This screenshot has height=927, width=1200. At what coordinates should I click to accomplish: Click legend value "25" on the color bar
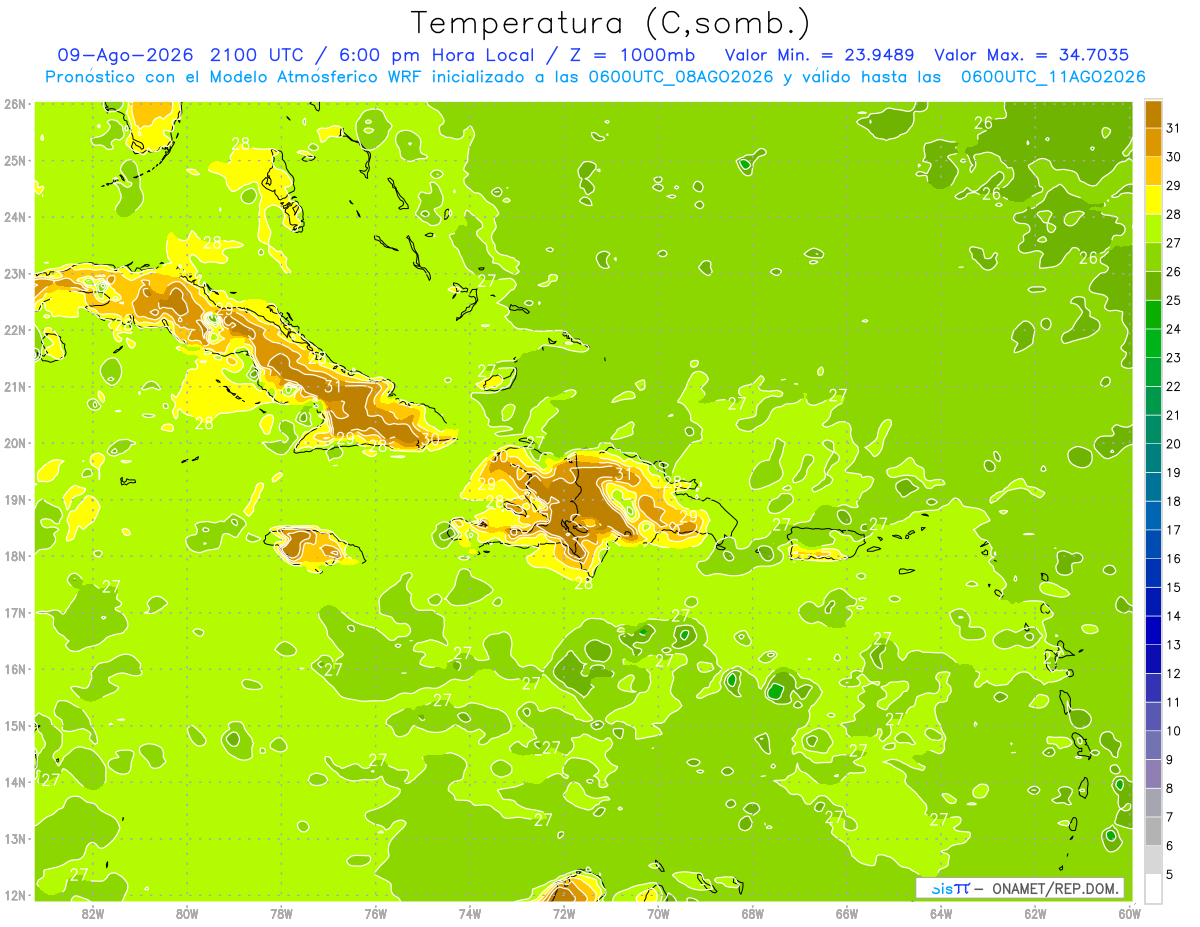(1173, 300)
